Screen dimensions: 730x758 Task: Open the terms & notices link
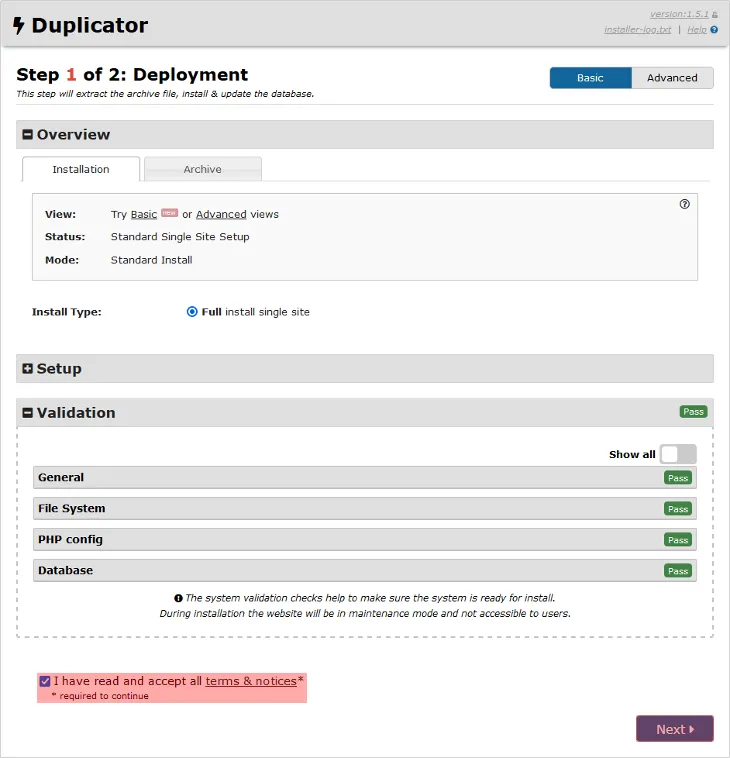tap(251, 681)
